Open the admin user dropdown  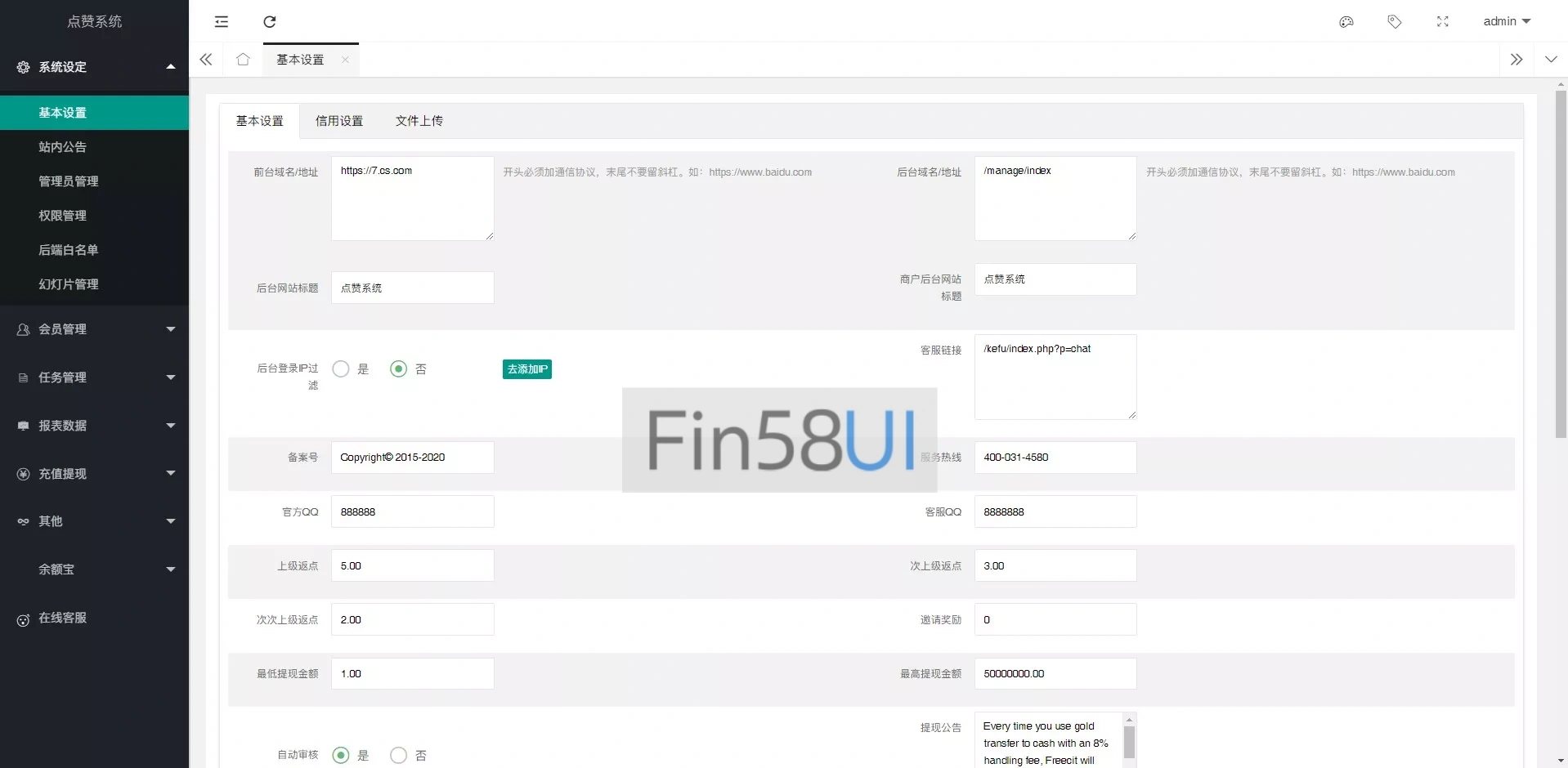coord(1506,21)
